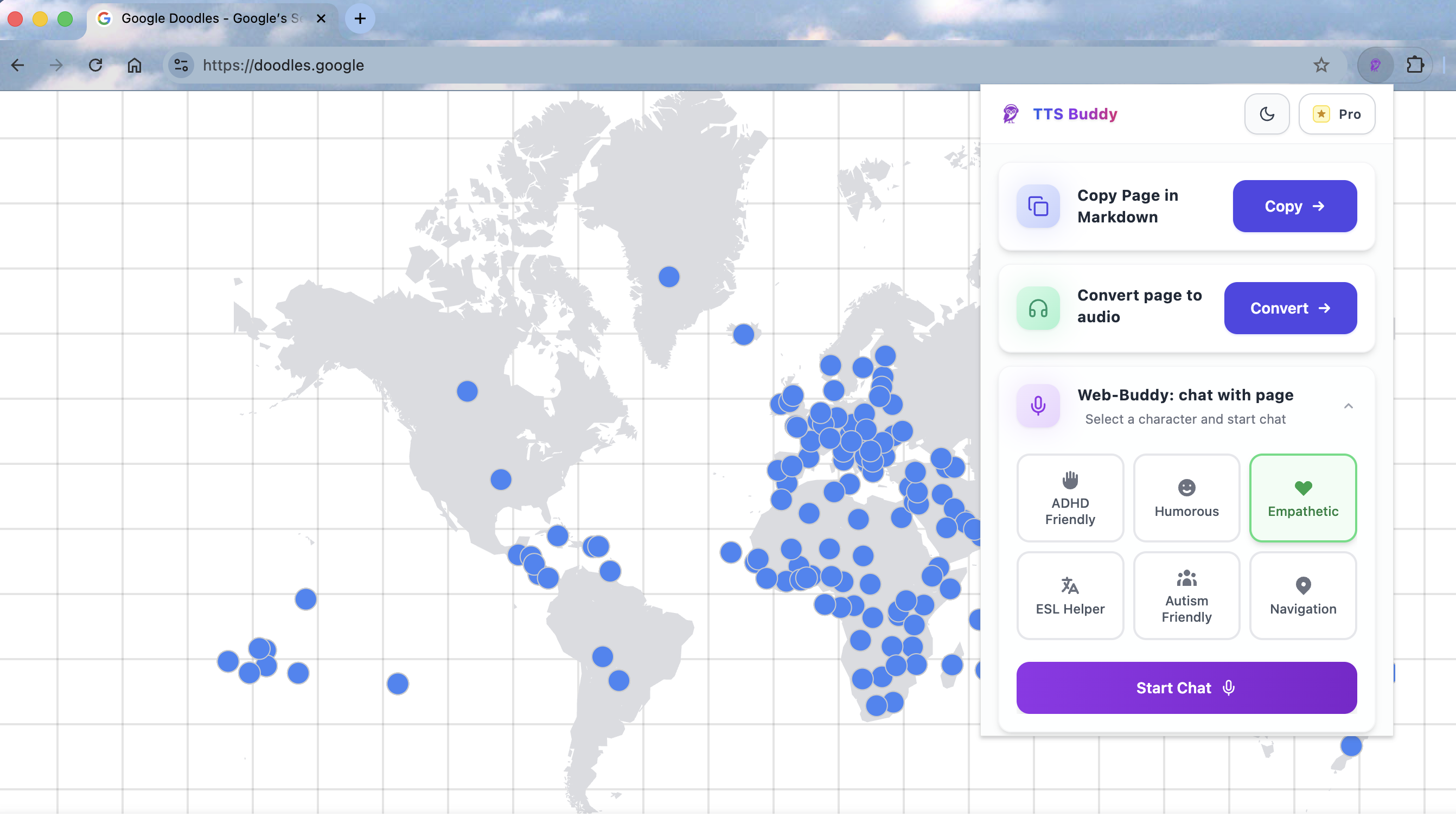Open a new browser tab
The height and width of the screenshot is (830, 1456).
pos(360,18)
